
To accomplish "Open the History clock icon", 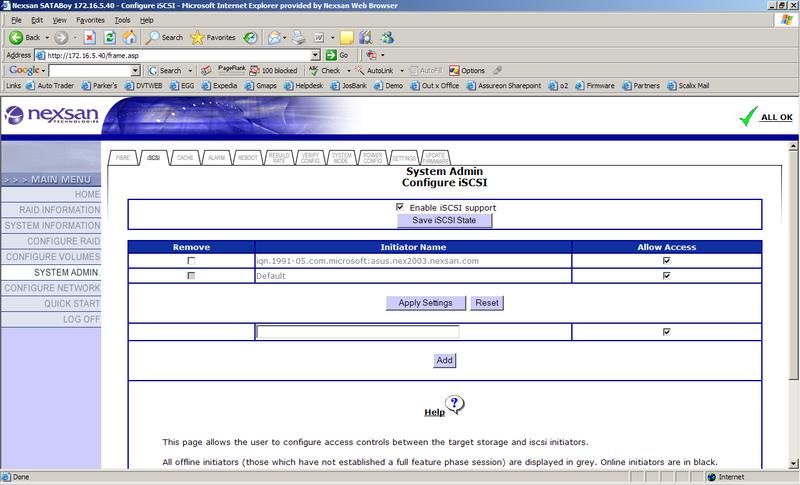I will pos(250,37).
